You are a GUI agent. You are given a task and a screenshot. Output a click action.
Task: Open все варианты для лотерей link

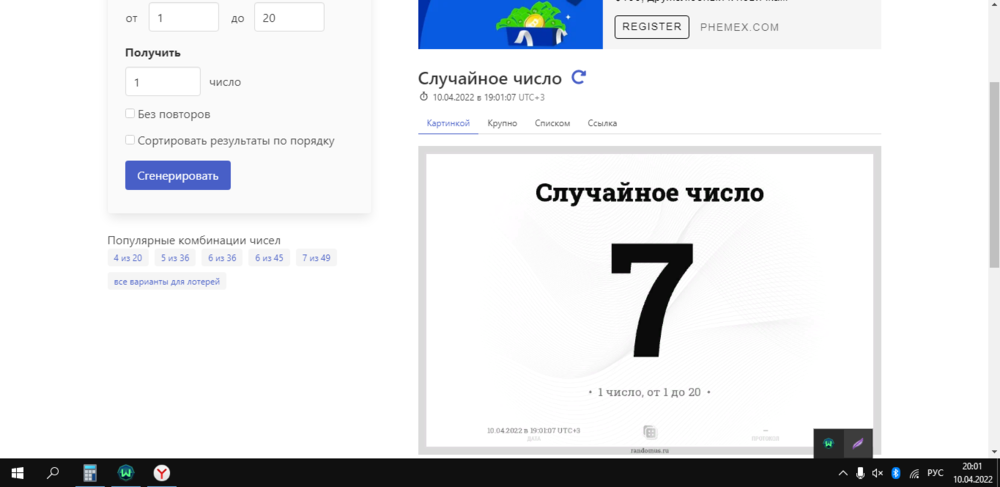(166, 281)
